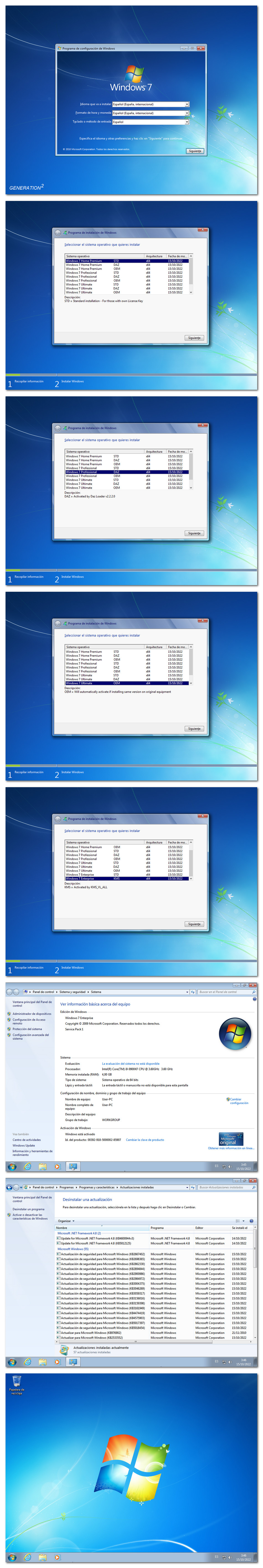263x1568 pixels.
Task: Click the 'Buscar Actualizaciones instaladas' search field
Action: 226,1187
